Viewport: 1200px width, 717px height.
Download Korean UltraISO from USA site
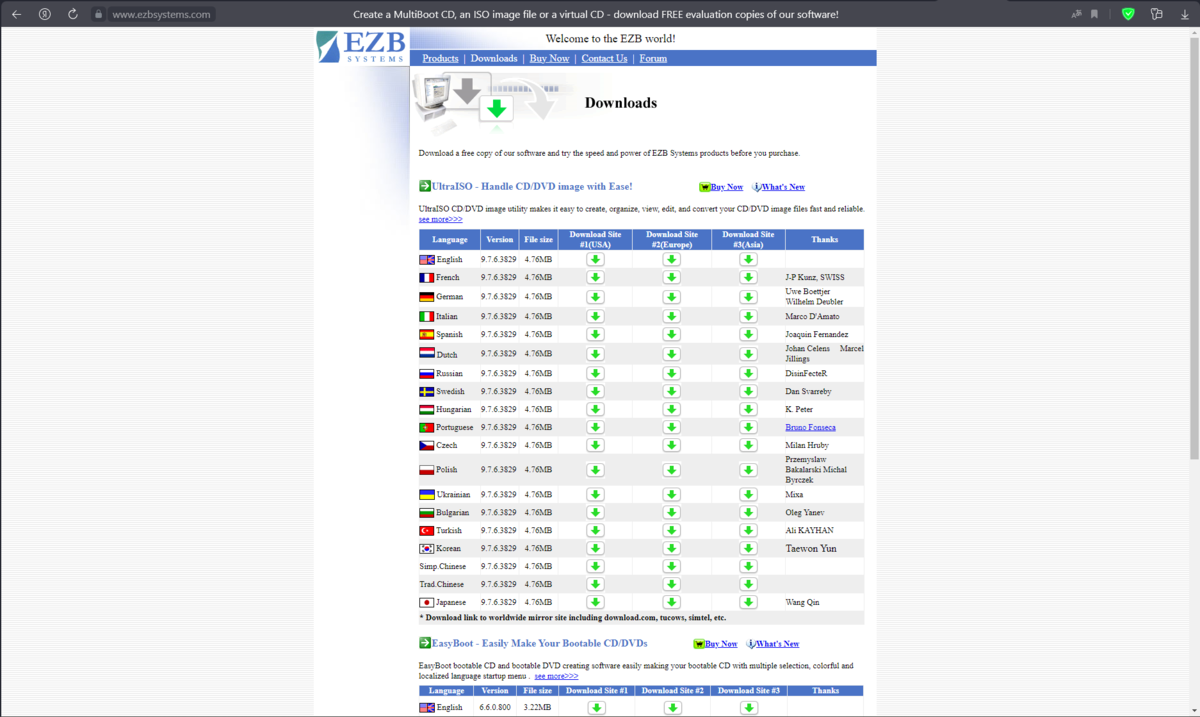click(595, 548)
